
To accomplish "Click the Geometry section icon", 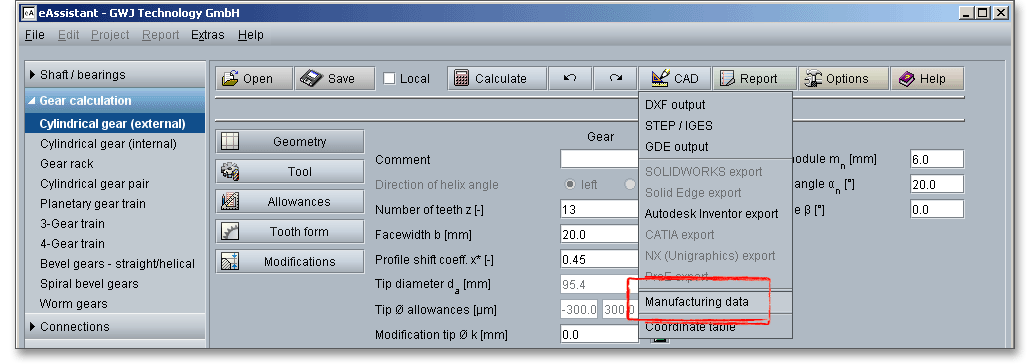I will (x=230, y=141).
